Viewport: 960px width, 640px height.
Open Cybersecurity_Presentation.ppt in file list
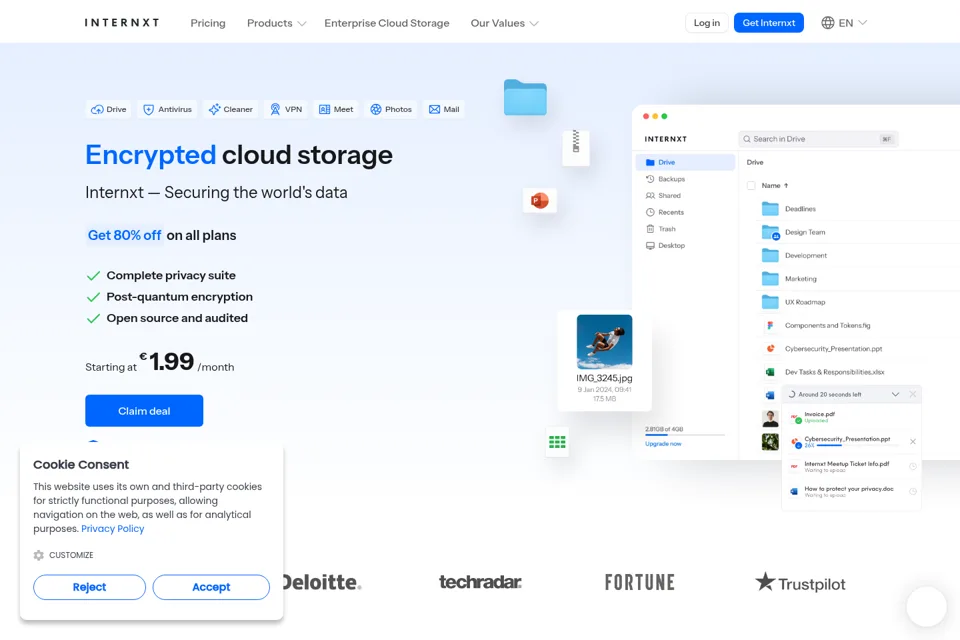coord(824,348)
